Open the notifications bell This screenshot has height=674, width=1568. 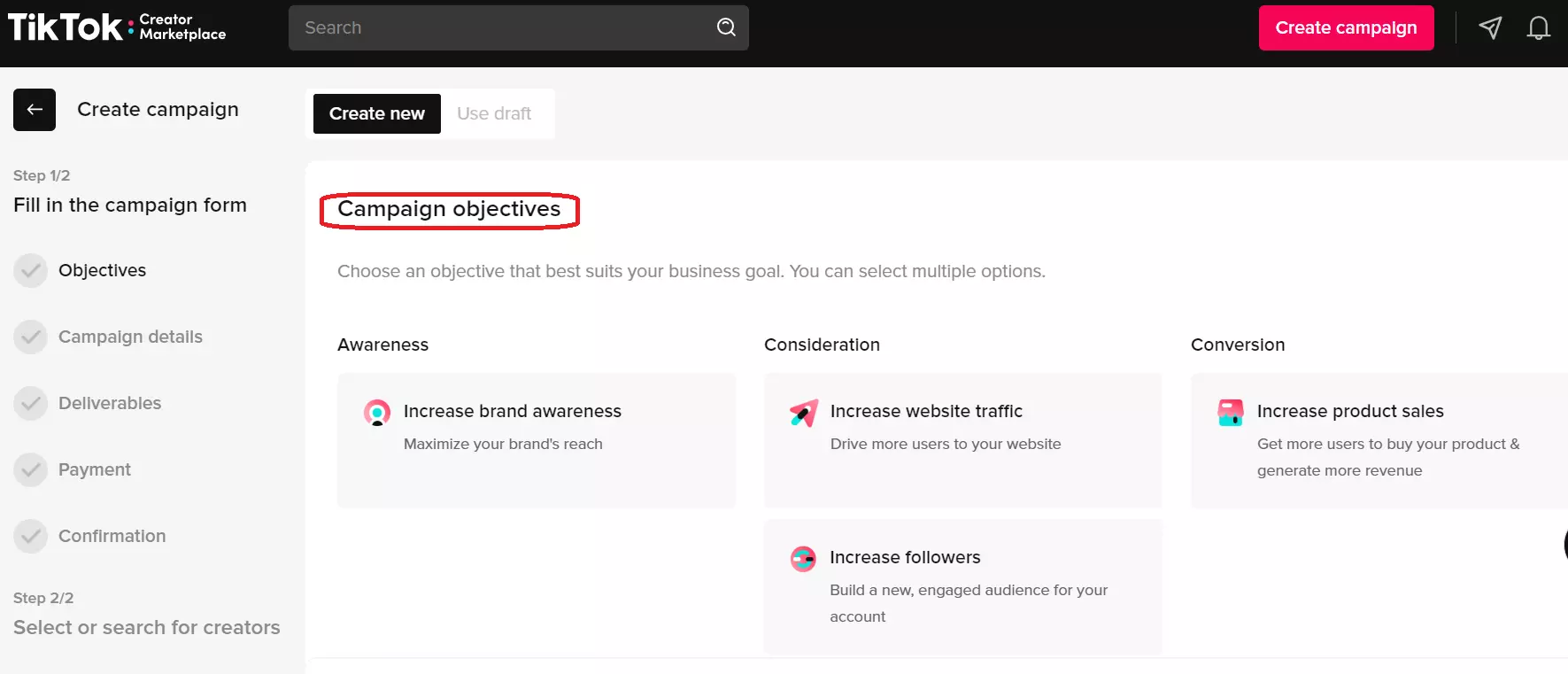point(1538,28)
